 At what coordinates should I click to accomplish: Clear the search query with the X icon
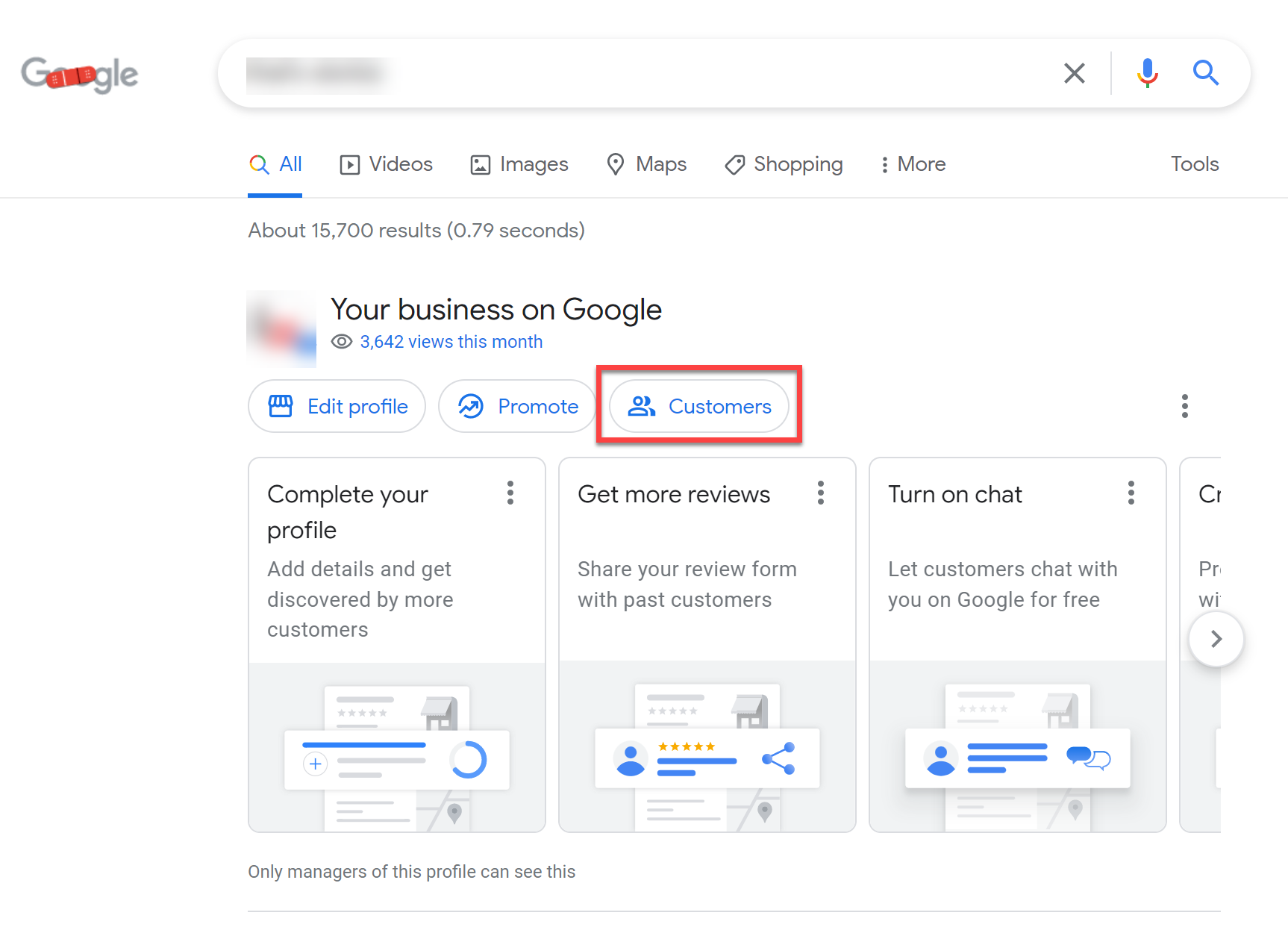click(x=1075, y=73)
